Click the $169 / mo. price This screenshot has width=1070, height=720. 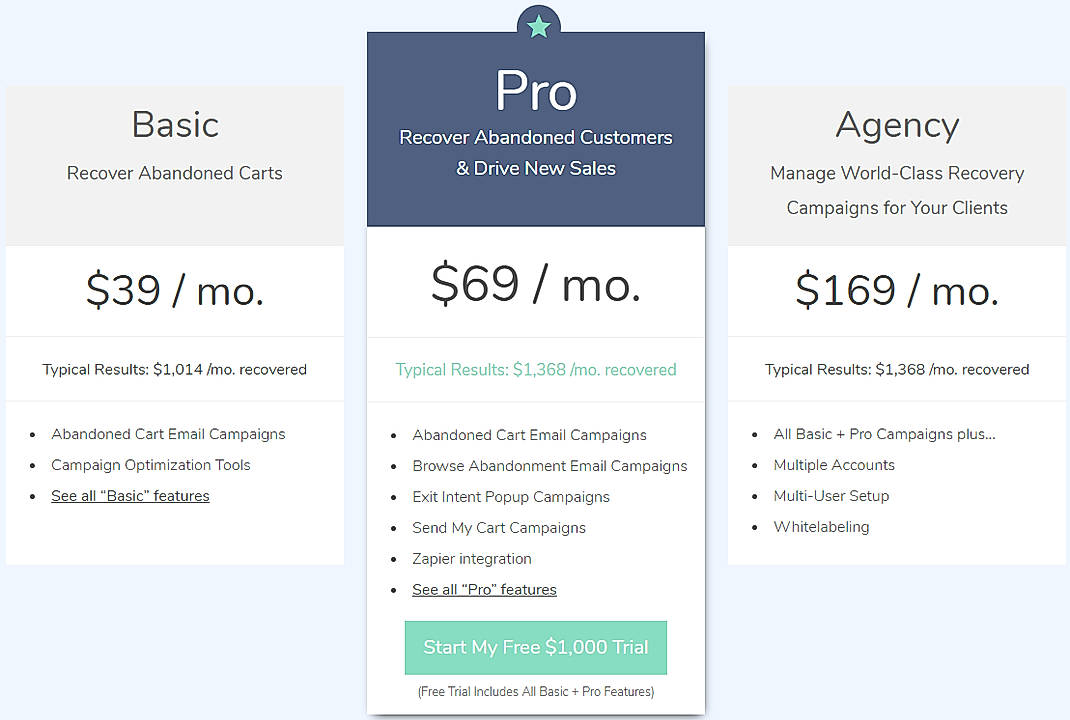[896, 290]
